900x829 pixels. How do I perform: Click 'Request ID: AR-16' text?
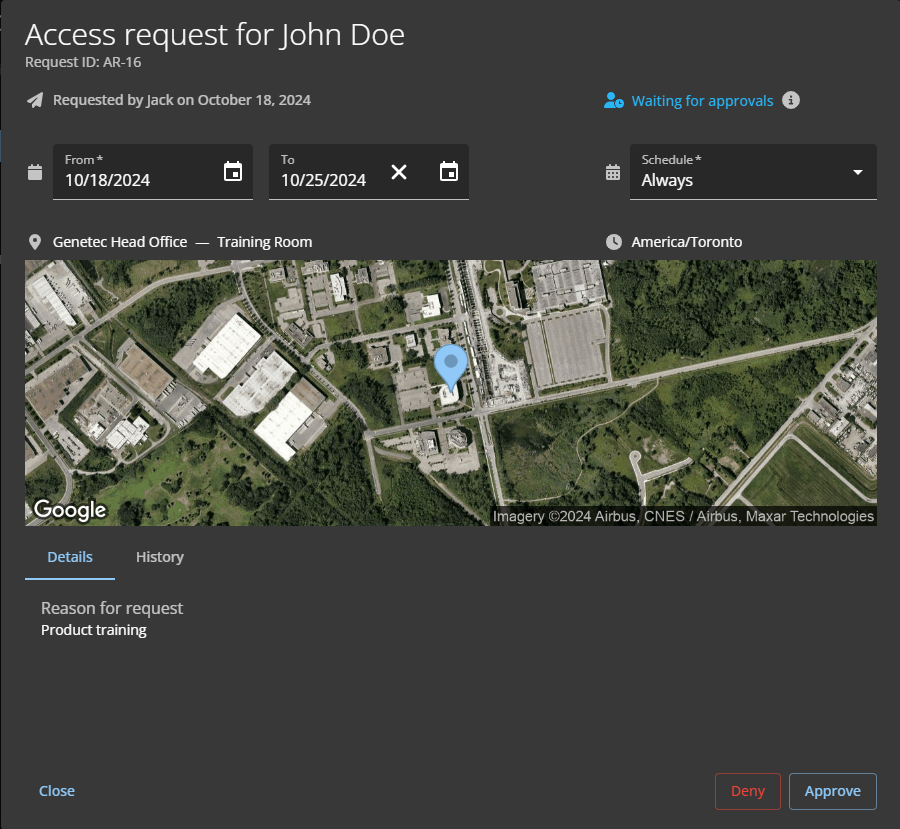point(83,62)
